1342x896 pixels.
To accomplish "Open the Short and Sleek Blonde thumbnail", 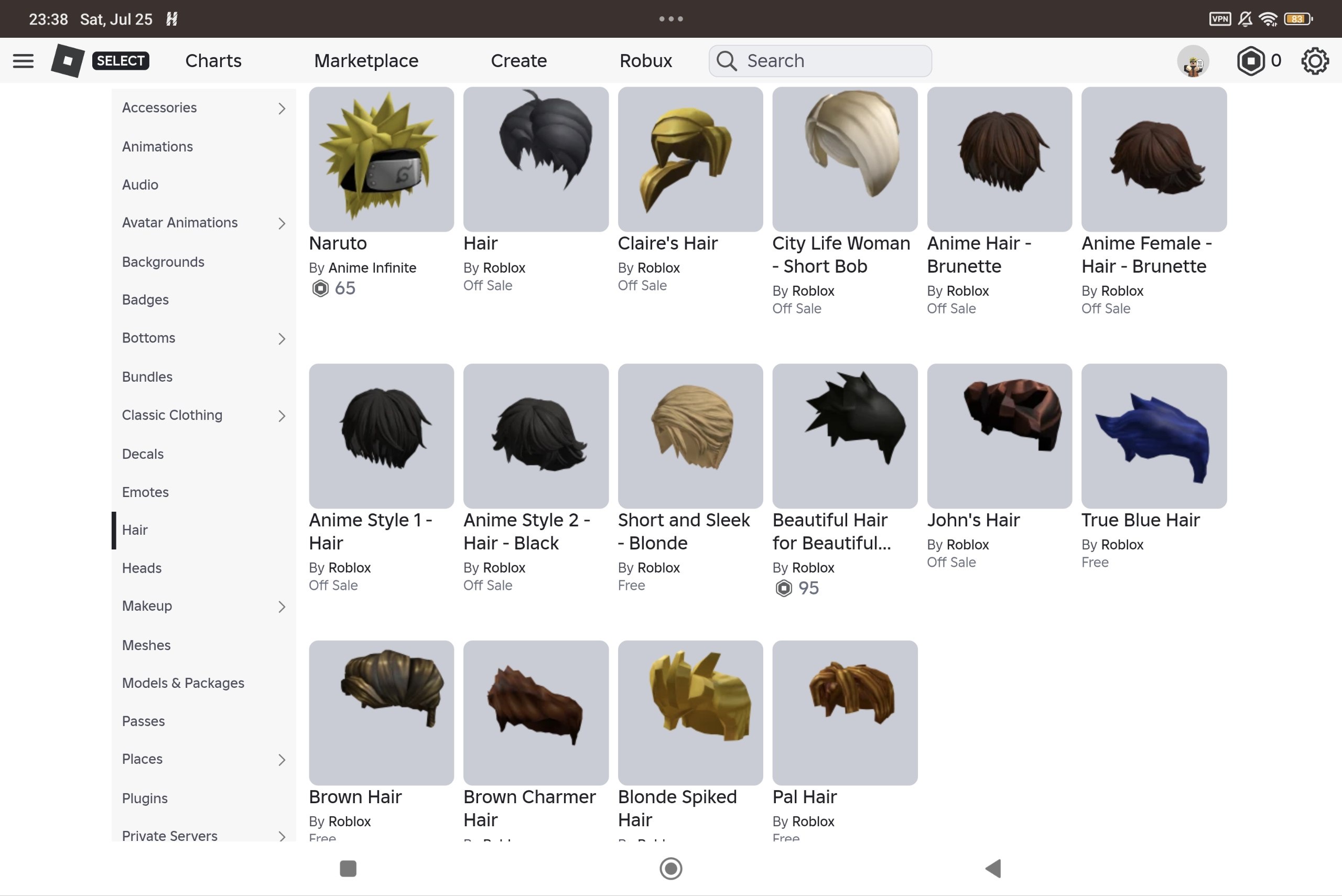I will (x=690, y=436).
